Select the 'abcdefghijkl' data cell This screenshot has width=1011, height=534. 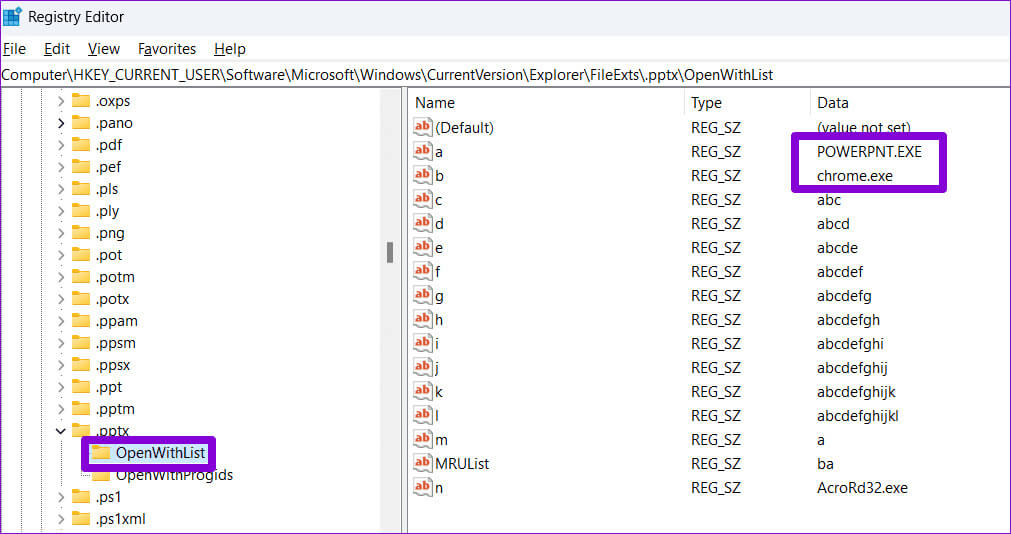click(x=858, y=416)
